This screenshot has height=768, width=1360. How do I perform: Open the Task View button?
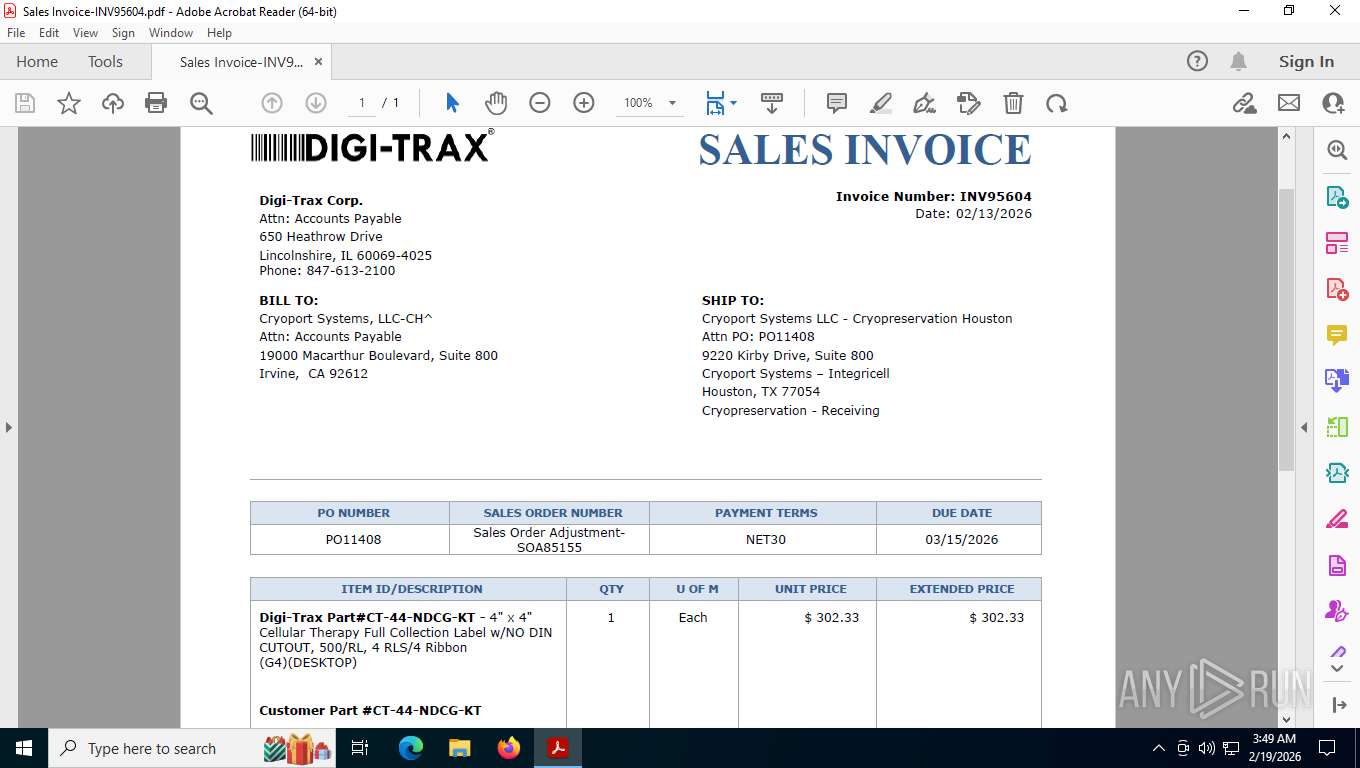point(361,748)
